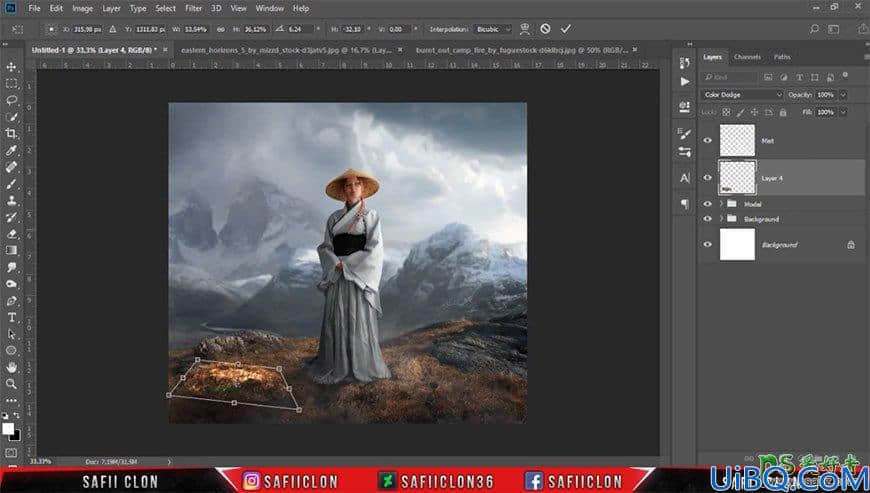Viewport: 870px width, 493px height.
Task: Select the Hand tool
Action: click(x=11, y=367)
